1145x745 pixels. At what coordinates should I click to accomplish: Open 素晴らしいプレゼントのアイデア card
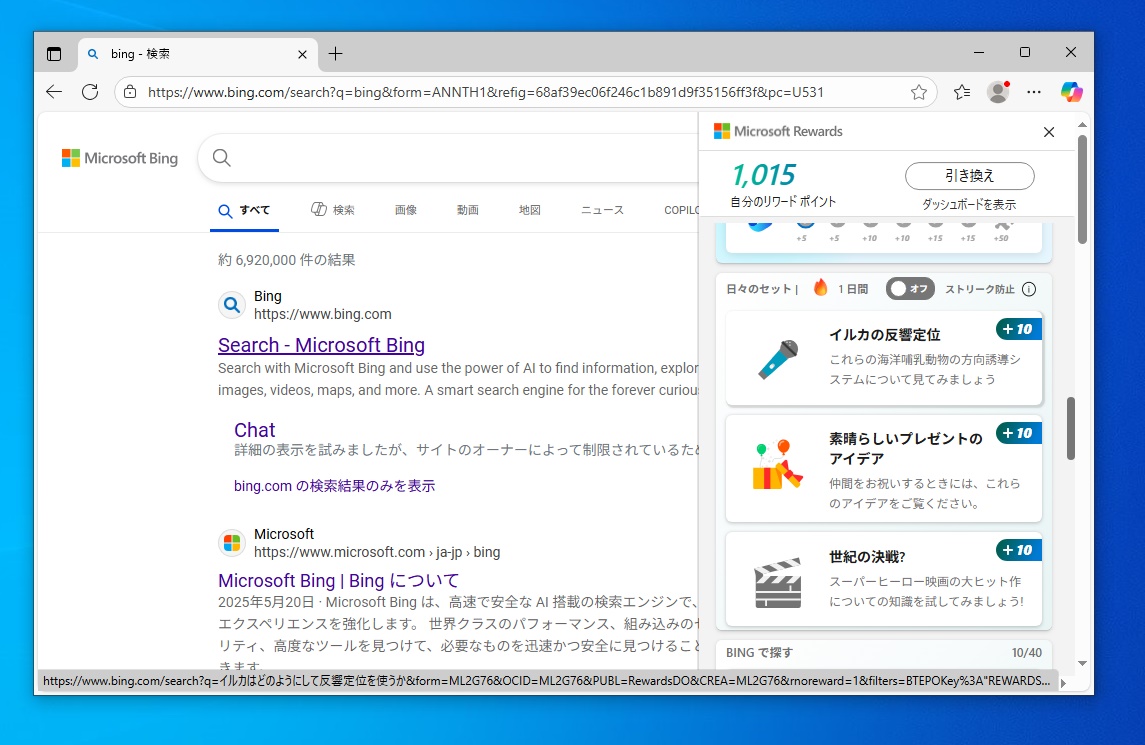click(884, 468)
